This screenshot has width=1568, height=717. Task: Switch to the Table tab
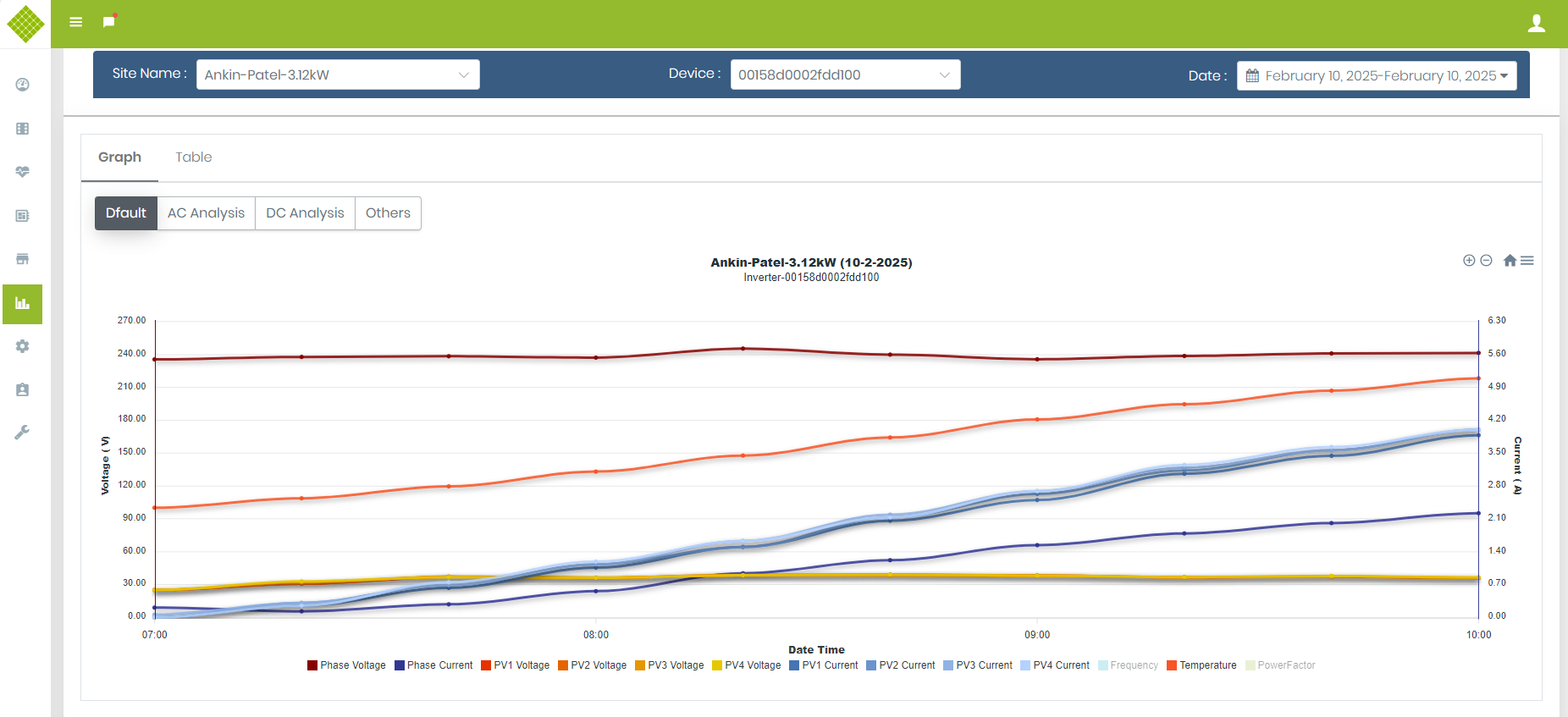tap(194, 157)
